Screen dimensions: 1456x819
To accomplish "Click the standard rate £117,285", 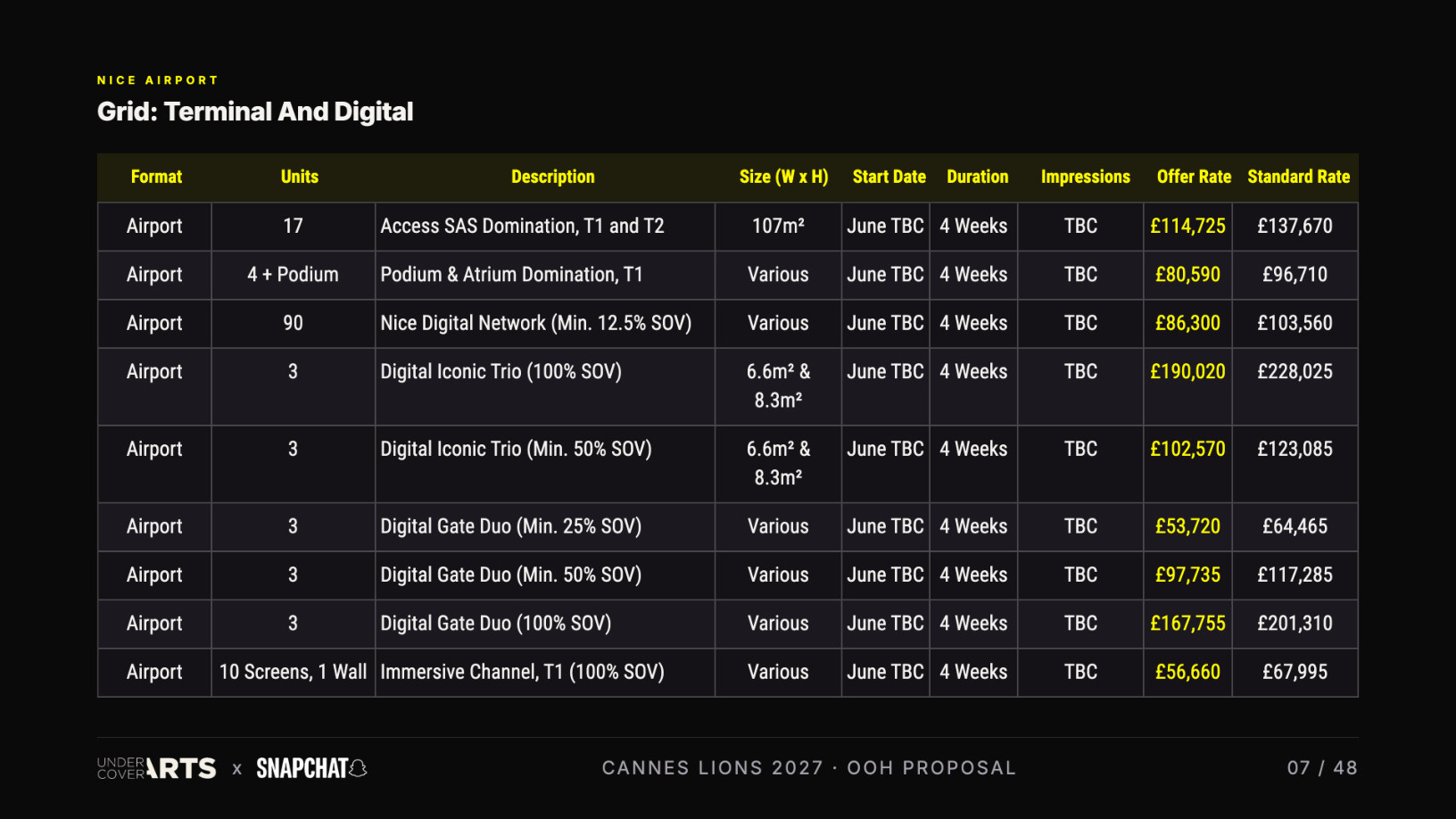I will (1295, 575).
